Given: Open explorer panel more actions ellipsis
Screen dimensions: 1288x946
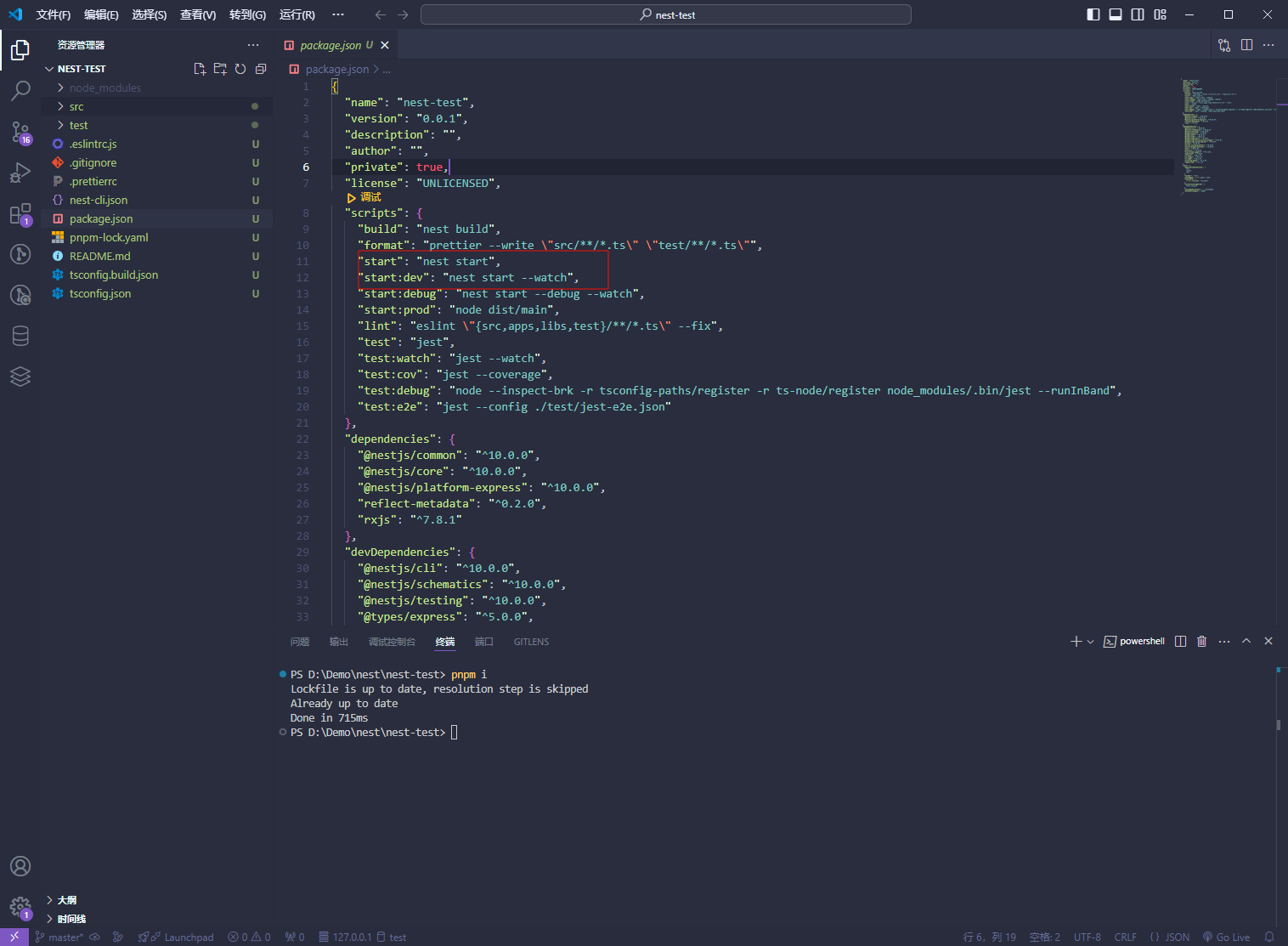Looking at the screenshot, I should coord(253,45).
